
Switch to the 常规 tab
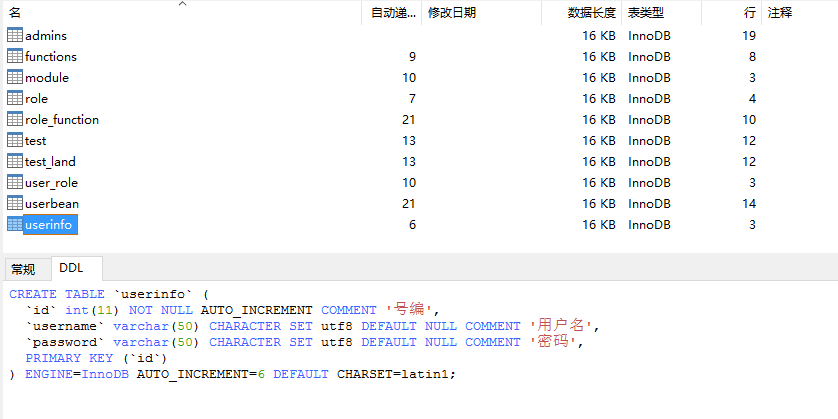(x=23, y=269)
